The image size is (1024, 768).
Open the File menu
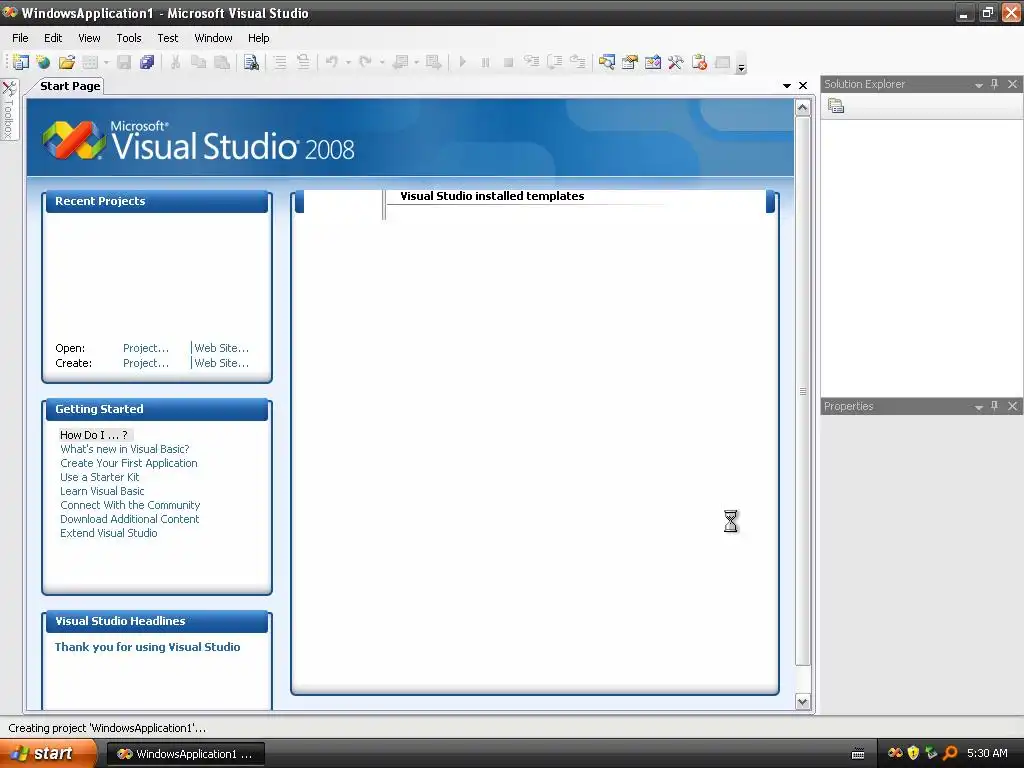point(20,38)
